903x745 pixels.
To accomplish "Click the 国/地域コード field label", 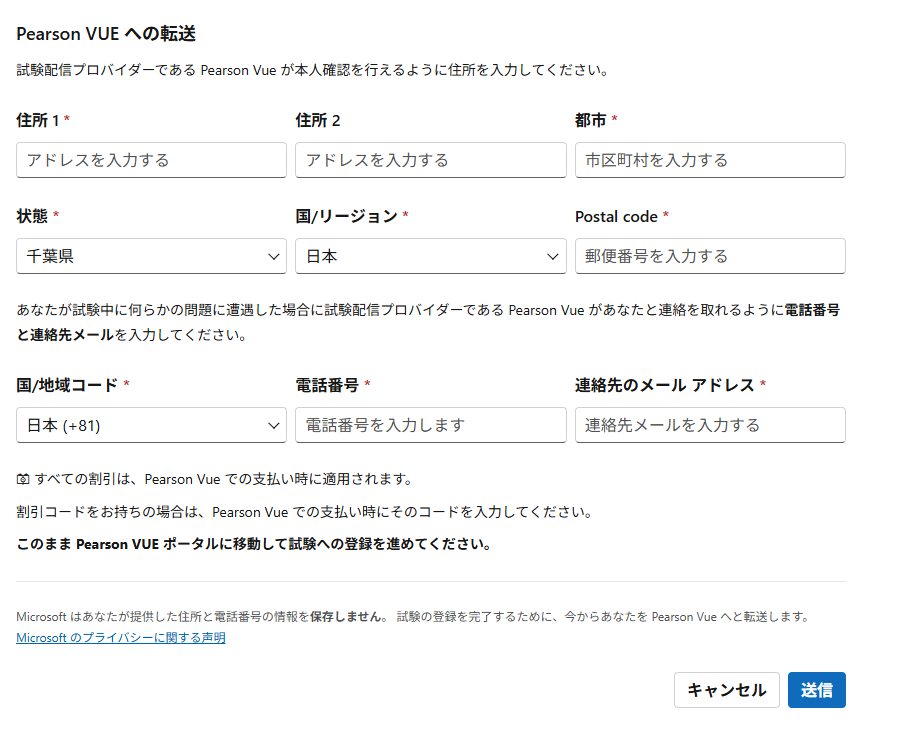I will 67,385.
